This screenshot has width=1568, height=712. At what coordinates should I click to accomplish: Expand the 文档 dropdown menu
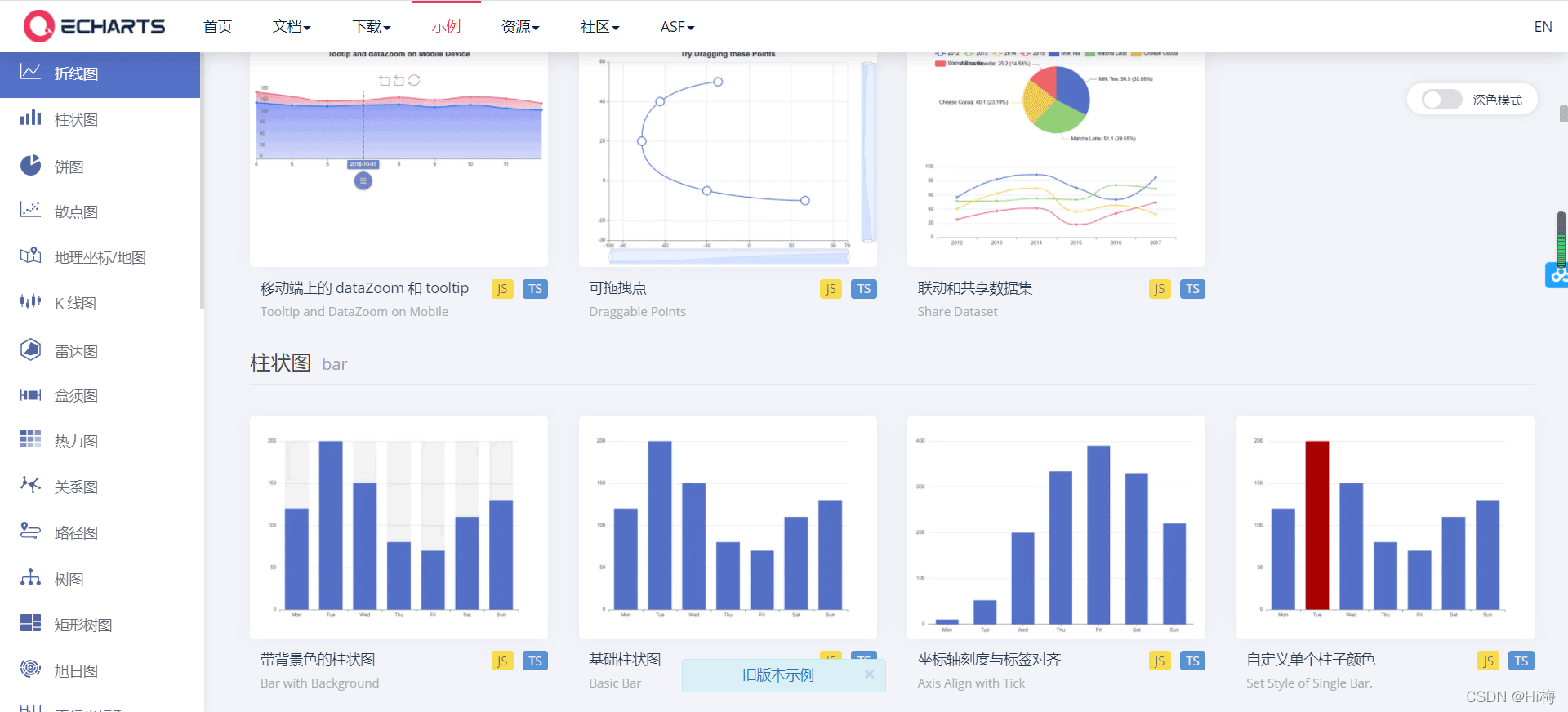(292, 27)
